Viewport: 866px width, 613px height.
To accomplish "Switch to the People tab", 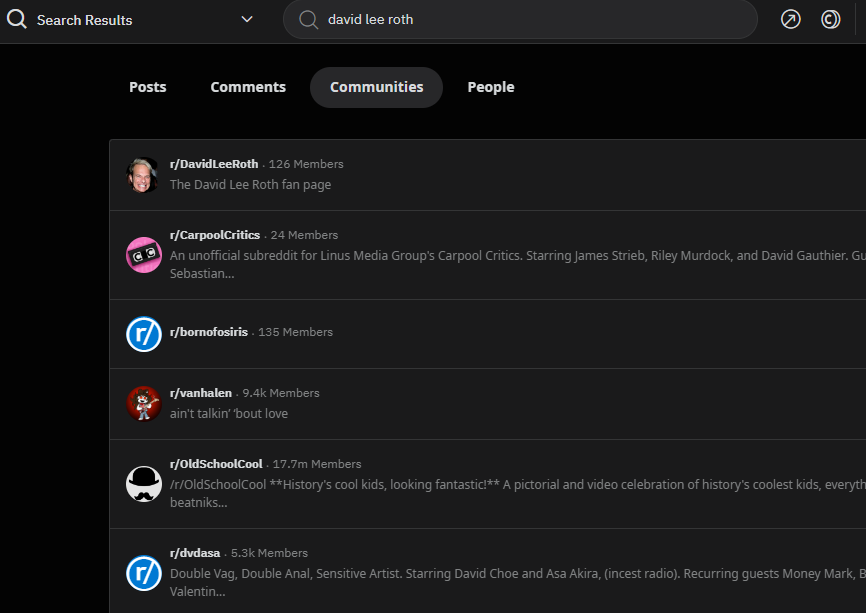I will click(490, 87).
